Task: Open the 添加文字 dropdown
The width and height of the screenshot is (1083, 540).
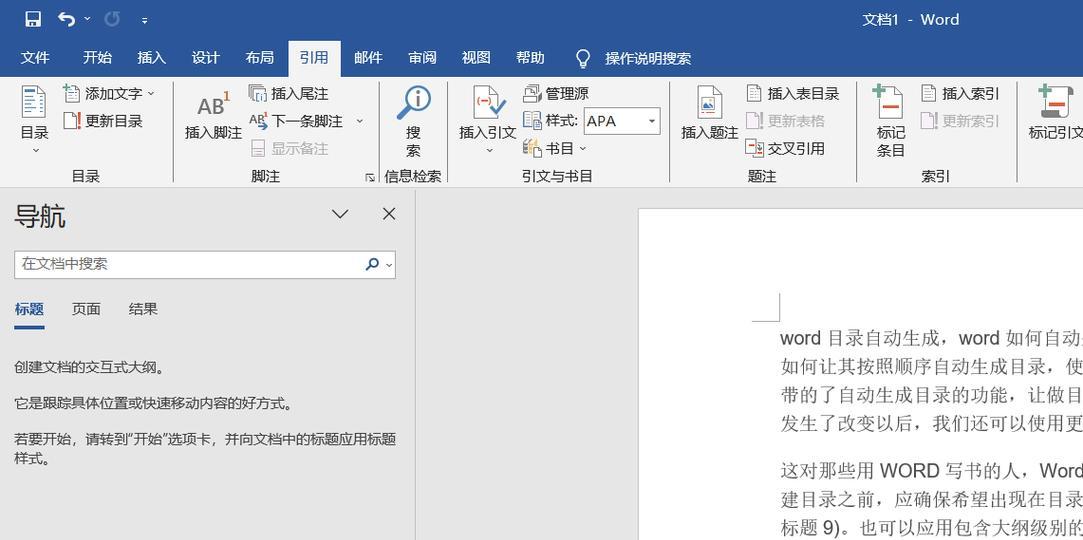Action: coord(109,93)
